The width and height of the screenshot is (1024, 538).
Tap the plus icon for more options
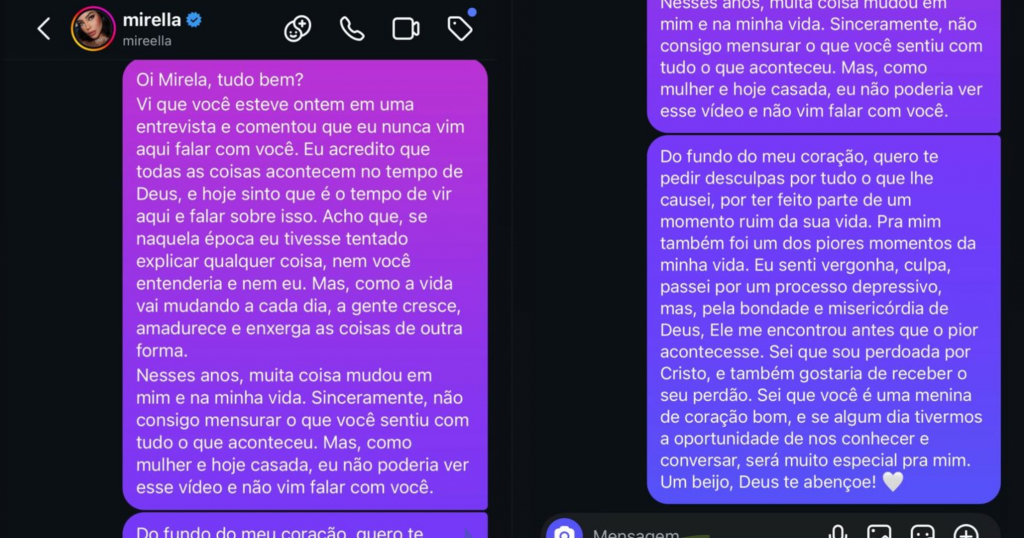(x=966, y=531)
